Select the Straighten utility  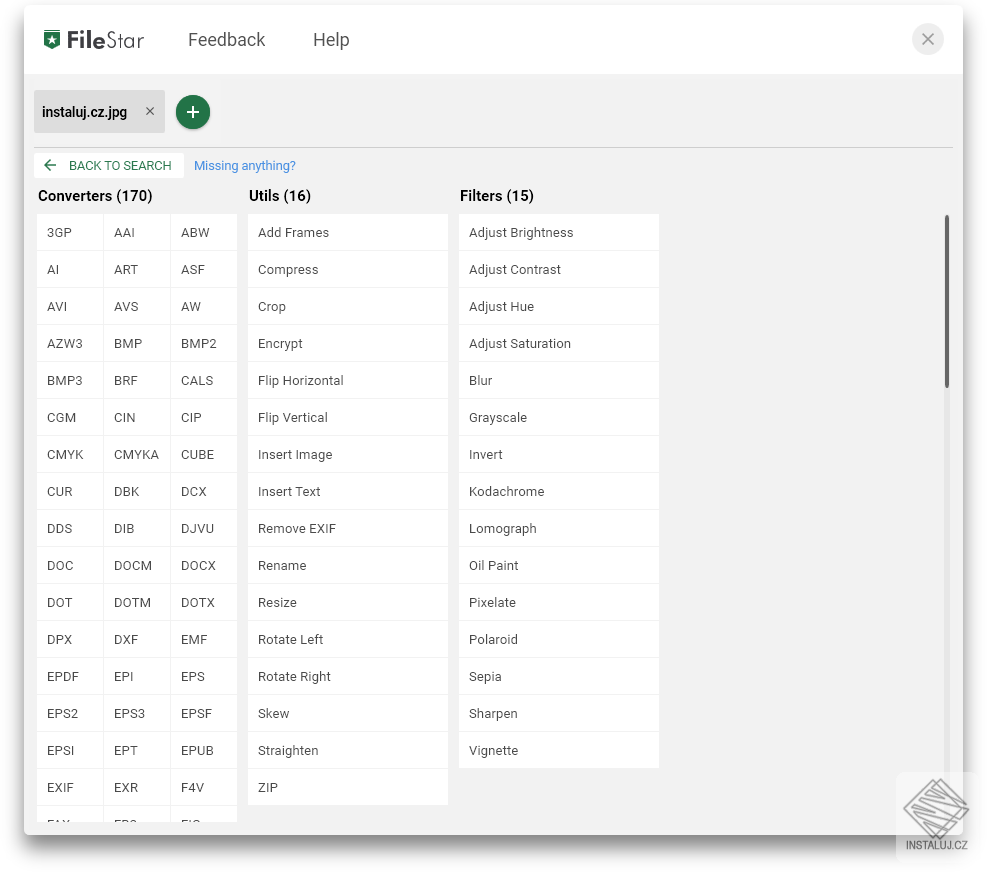pos(348,750)
